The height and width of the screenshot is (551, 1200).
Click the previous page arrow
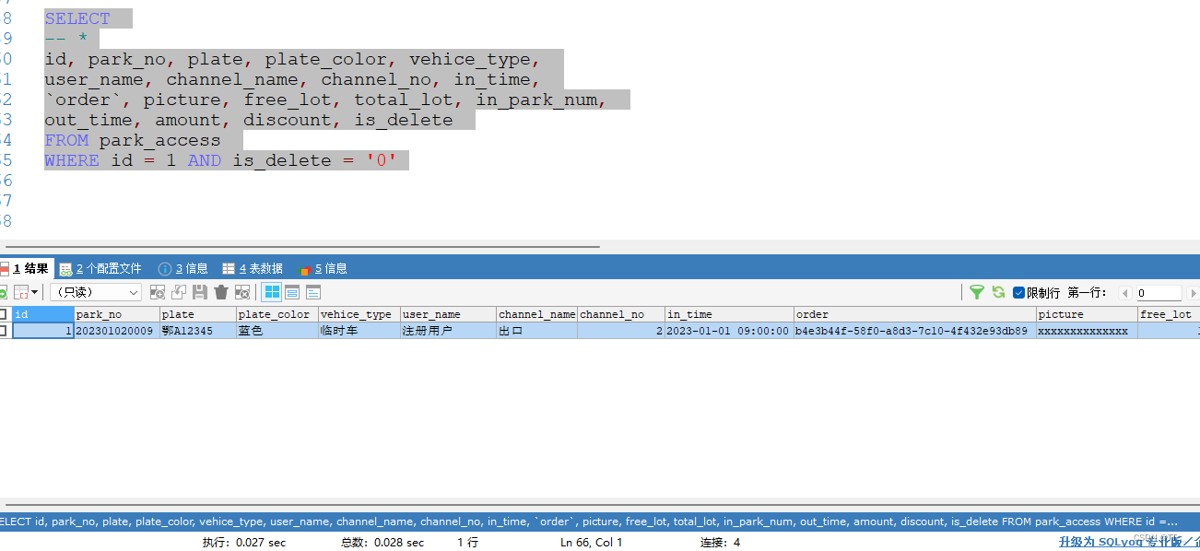tap(1125, 293)
